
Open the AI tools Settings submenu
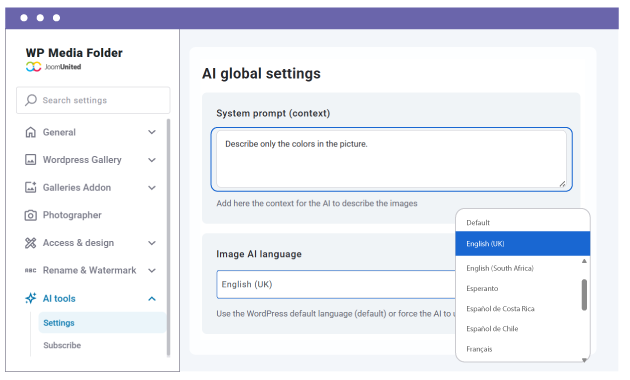pos(102,323)
